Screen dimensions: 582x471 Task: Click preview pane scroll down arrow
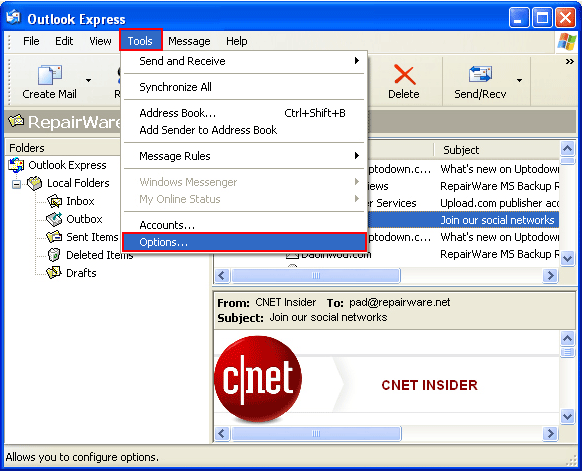[x=568, y=416]
